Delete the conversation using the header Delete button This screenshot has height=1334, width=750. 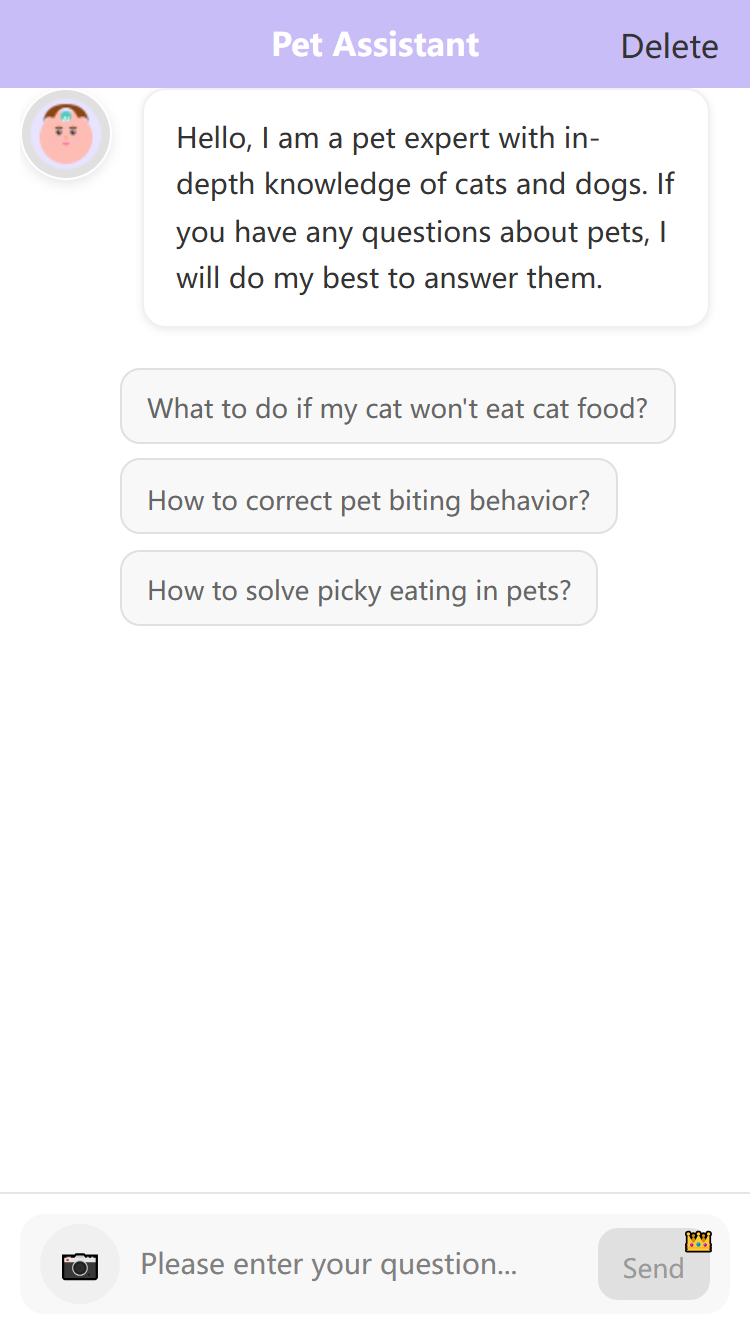point(669,46)
